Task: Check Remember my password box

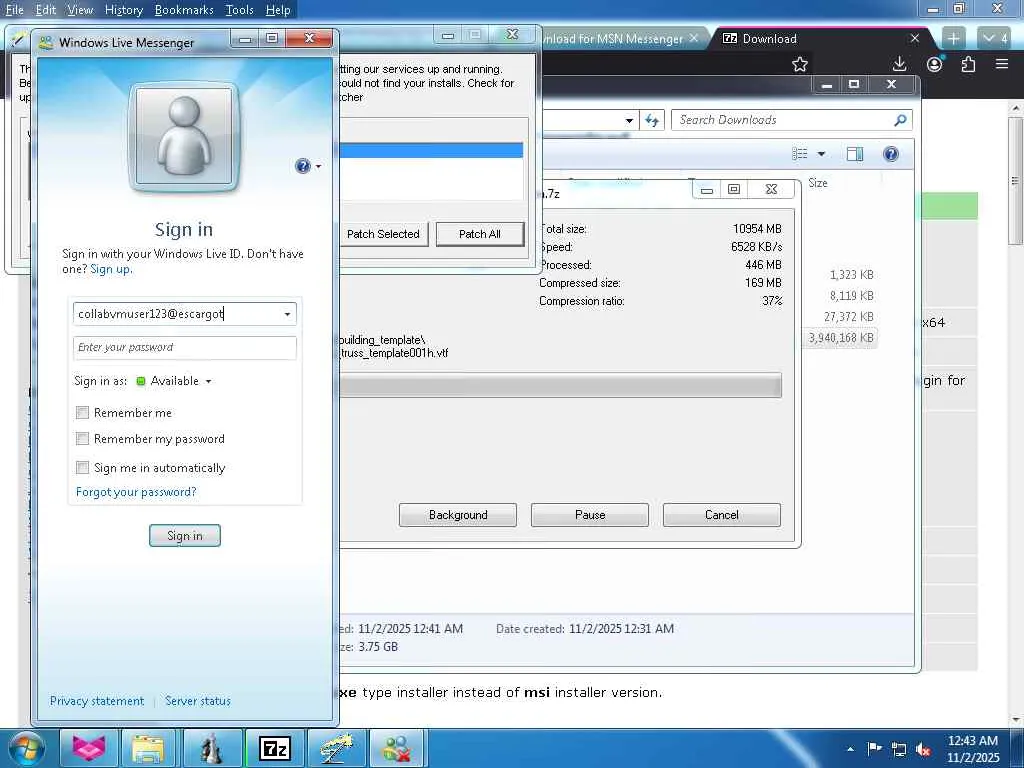Action: coord(82,438)
